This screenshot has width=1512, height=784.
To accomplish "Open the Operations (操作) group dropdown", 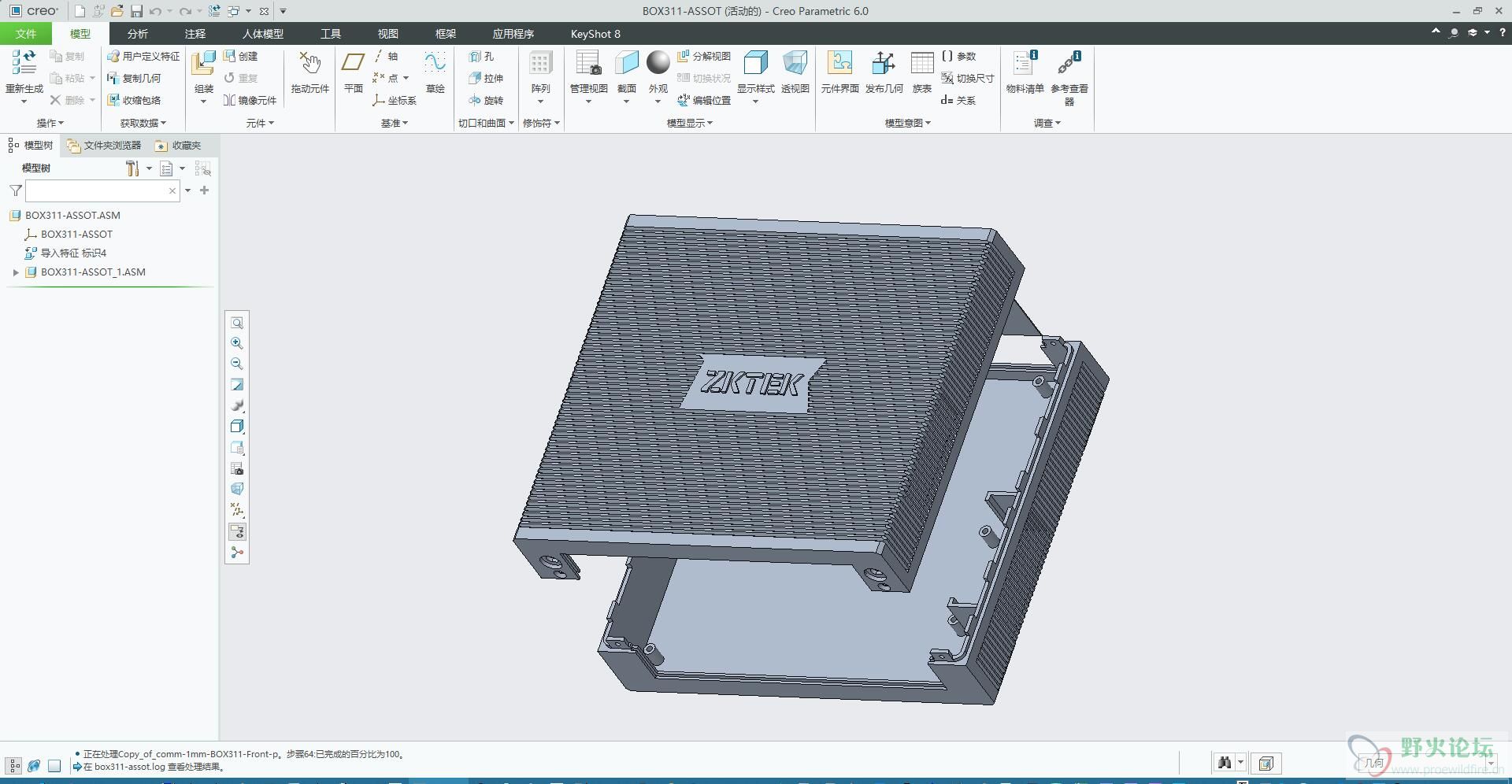I will click(x=50, y=123).
